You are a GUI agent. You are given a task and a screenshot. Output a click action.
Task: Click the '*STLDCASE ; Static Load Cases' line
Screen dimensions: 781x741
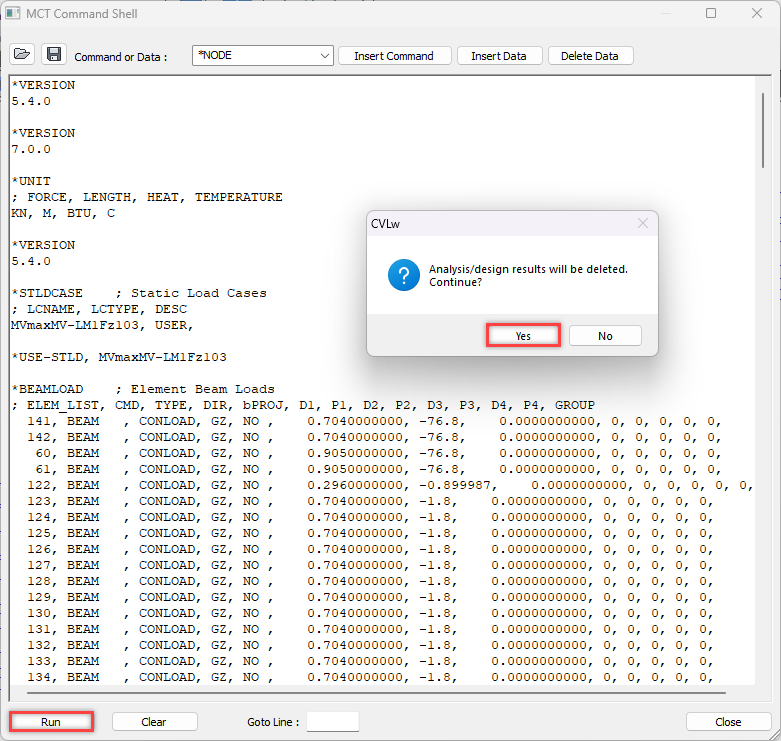tap(139, 293)
